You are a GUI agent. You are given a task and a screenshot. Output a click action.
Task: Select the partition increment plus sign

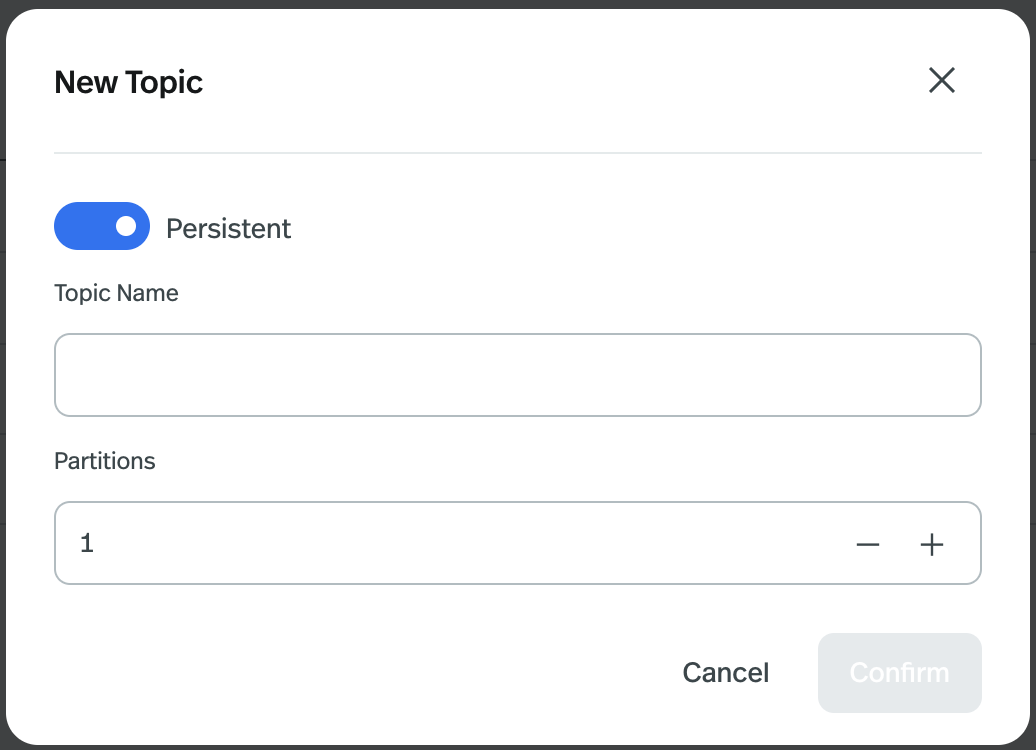pos(932,544)
